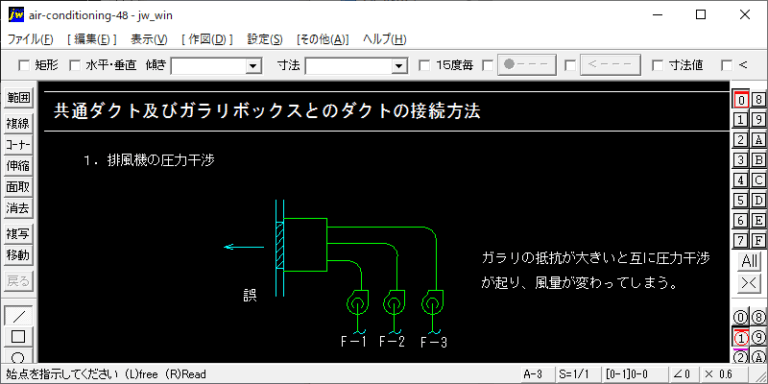Open the 作図(D) menu
Screen dimensions: 768x384
(207, 40)
